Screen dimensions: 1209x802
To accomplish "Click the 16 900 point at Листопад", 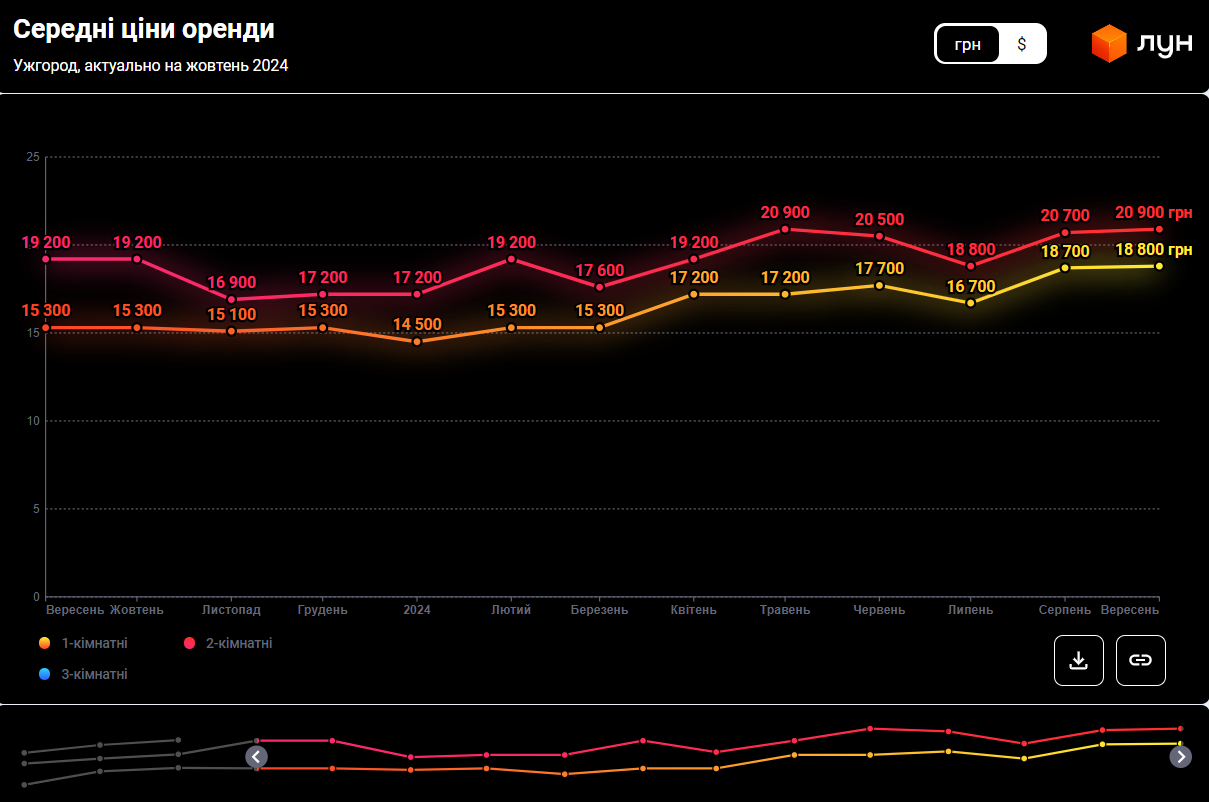I will point(231,300).
